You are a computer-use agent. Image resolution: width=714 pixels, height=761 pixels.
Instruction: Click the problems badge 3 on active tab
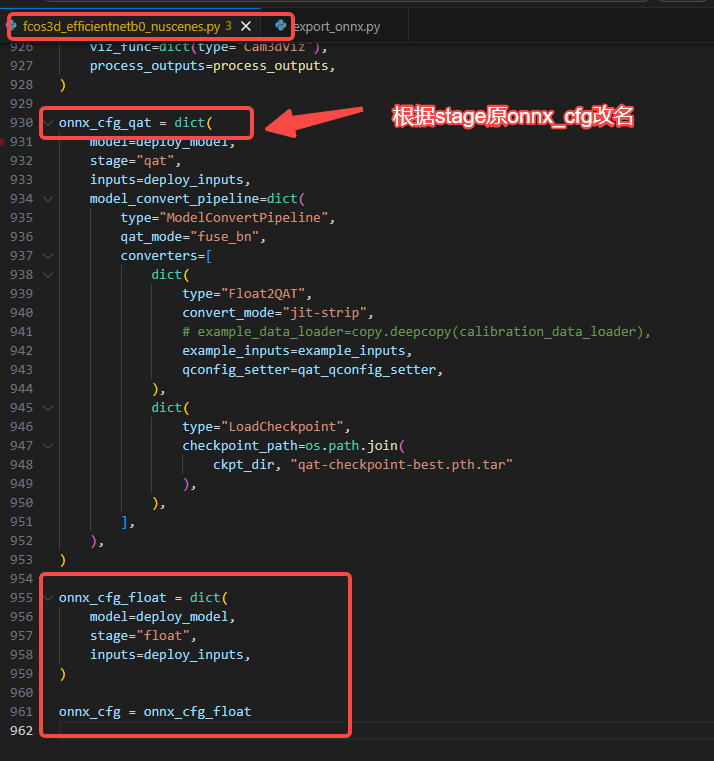[228, 26]
